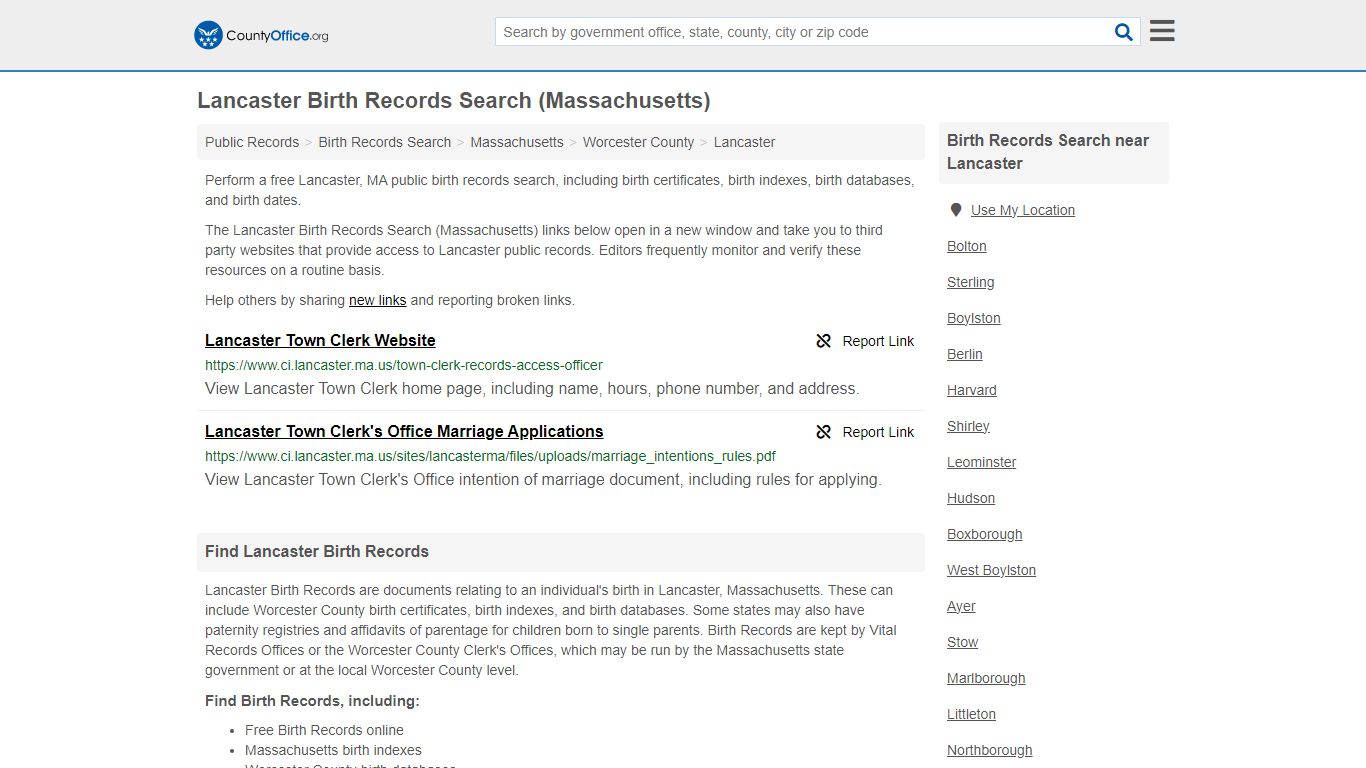The width and height of the screenshot is (1366, 768).
Task: Follow the 'new links' hyperlink
Action: (377, 300)
